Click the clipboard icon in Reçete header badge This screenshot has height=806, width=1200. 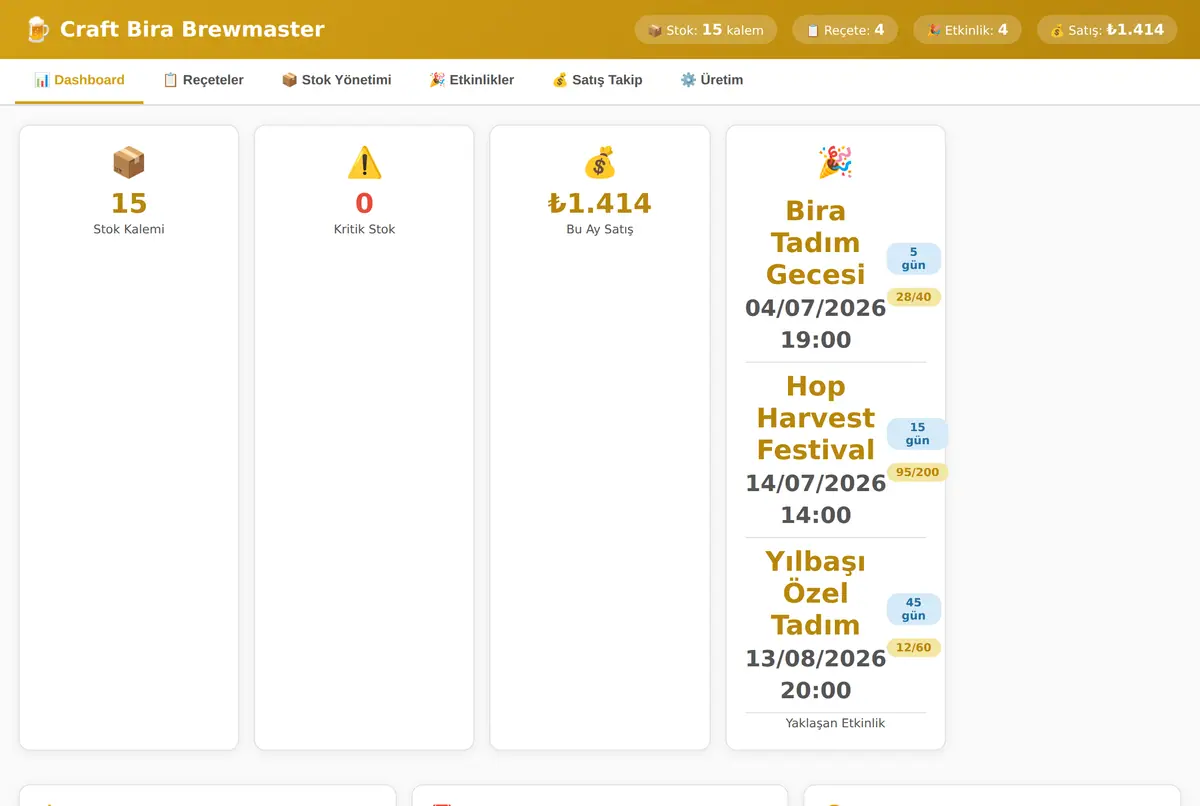click(813, 31)
